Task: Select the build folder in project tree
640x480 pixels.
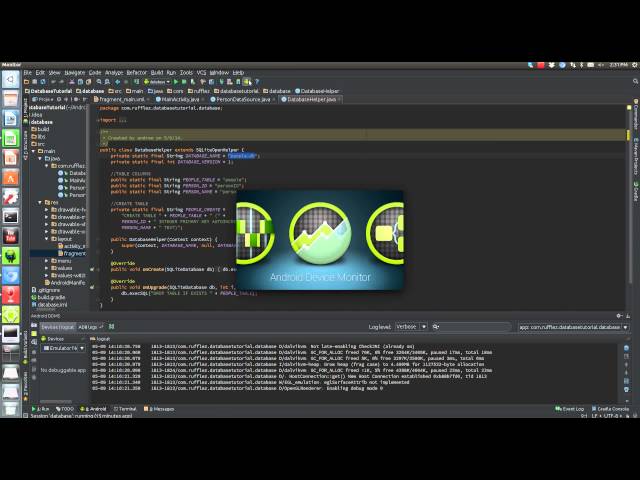Action: tap(40, 129)
